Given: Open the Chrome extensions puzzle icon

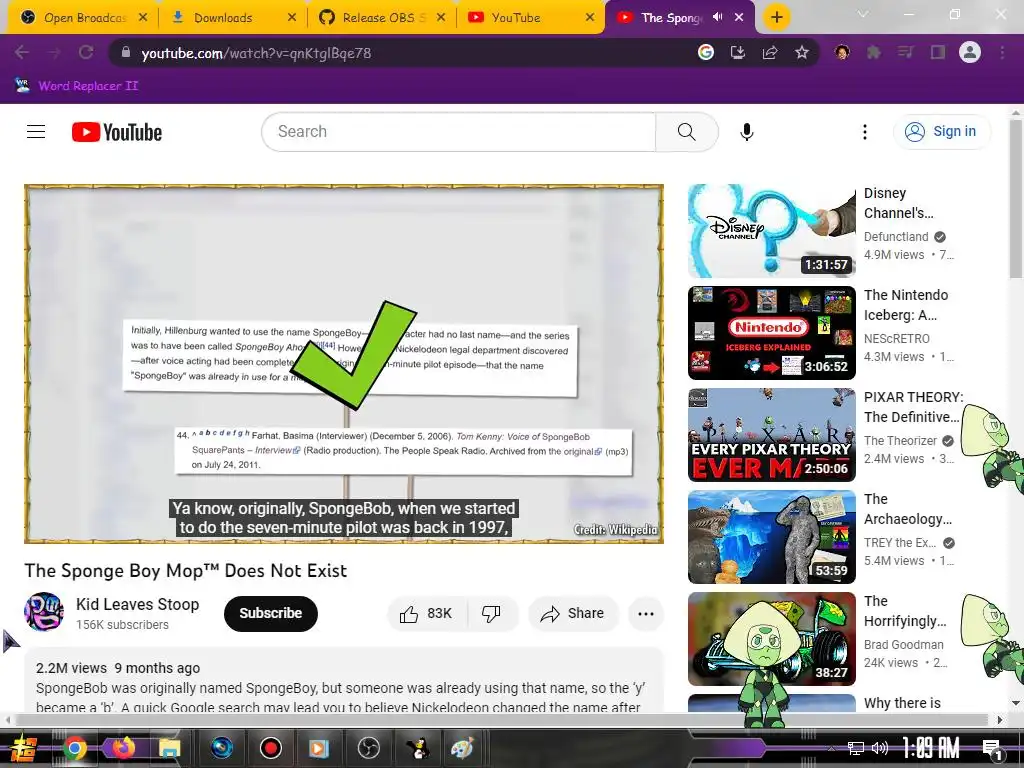Looking at the screenshot, I should click(874, 52).
